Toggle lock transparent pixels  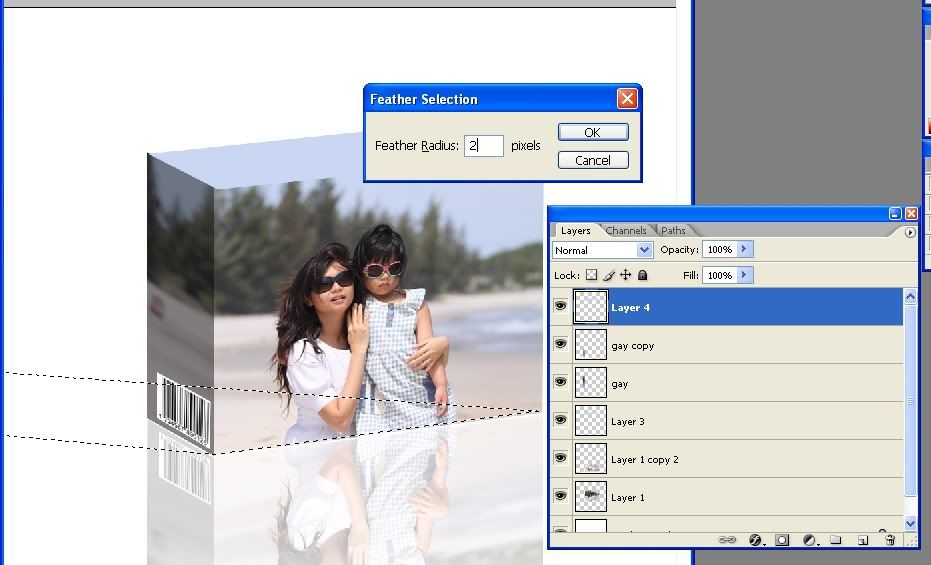pyautogui.click(x=591, y=275)
